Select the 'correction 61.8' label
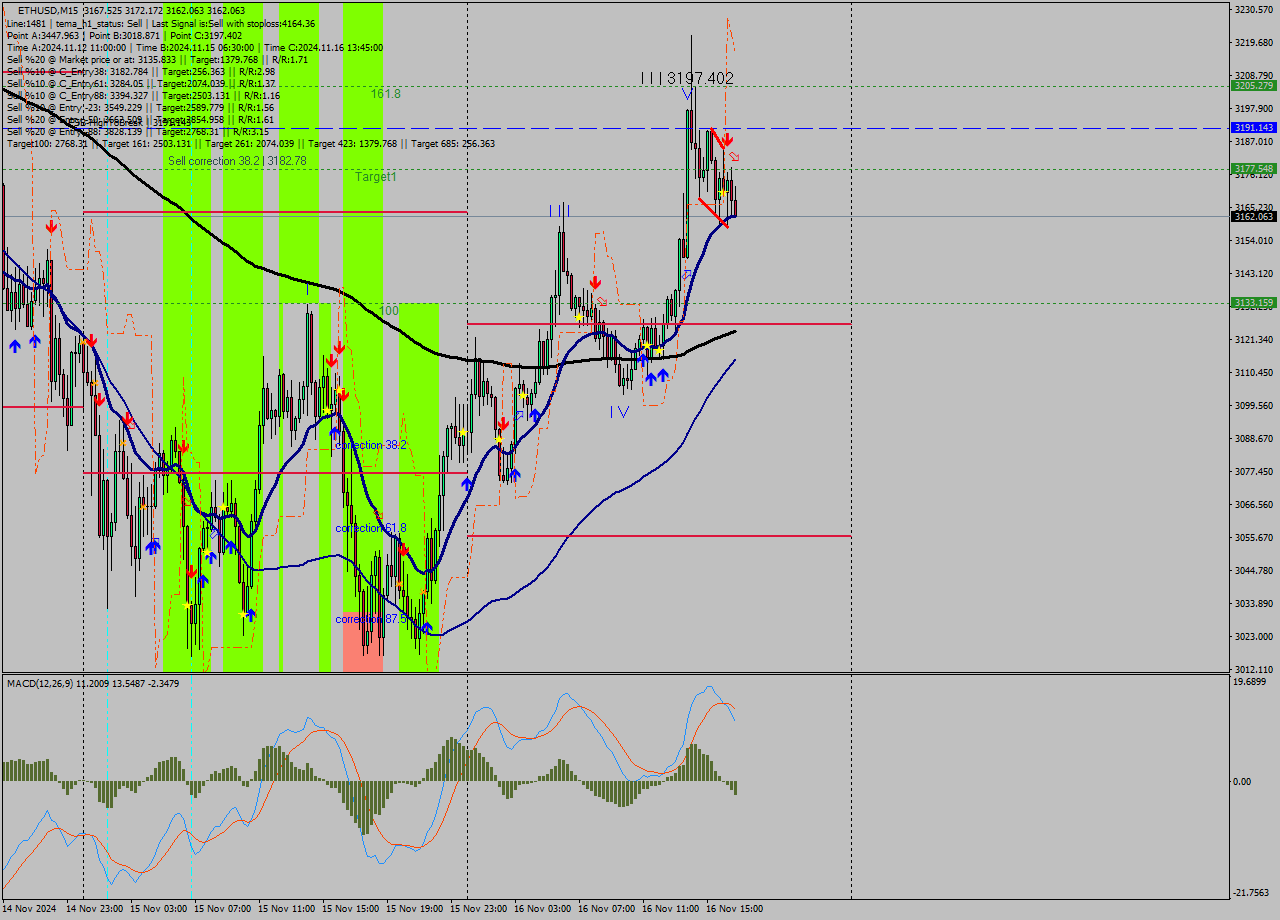Screen dimensions: 1280x920 [371, 528]
